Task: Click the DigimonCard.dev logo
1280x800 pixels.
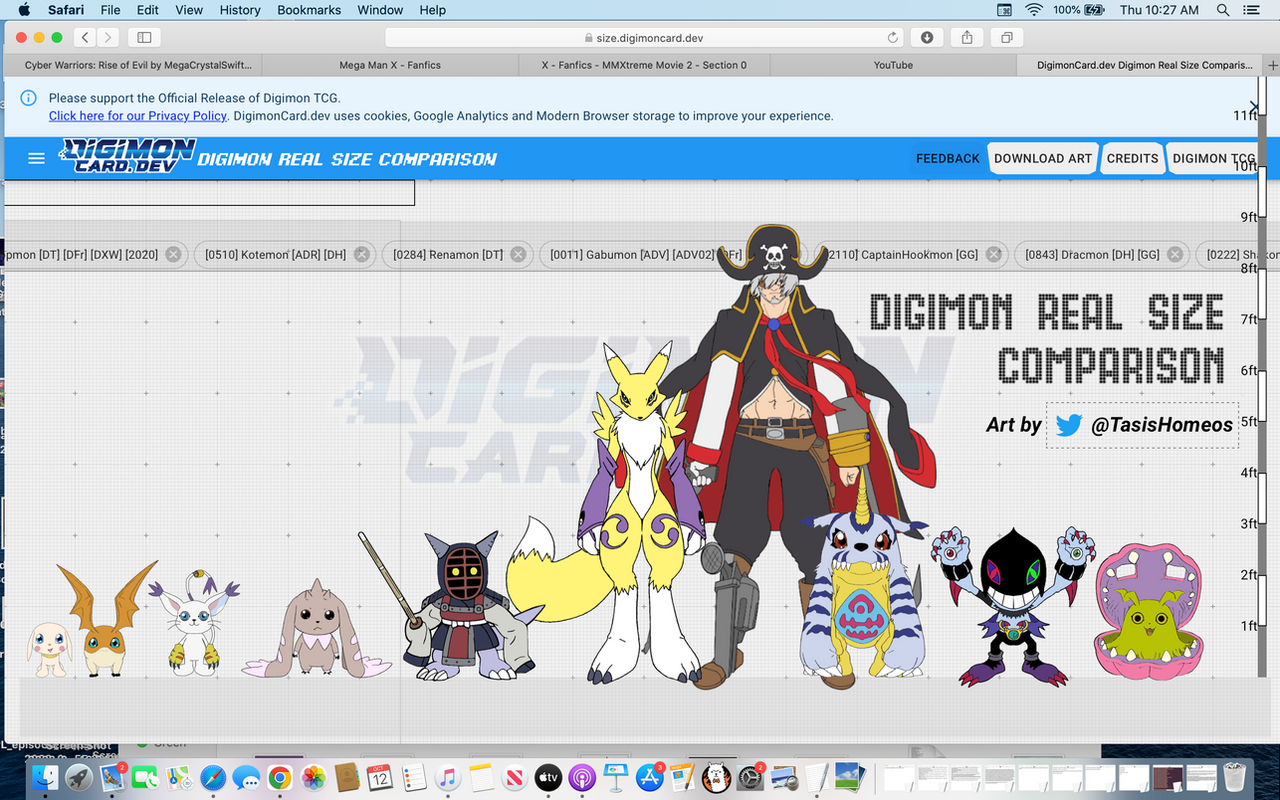Action: tap(127, 157)
